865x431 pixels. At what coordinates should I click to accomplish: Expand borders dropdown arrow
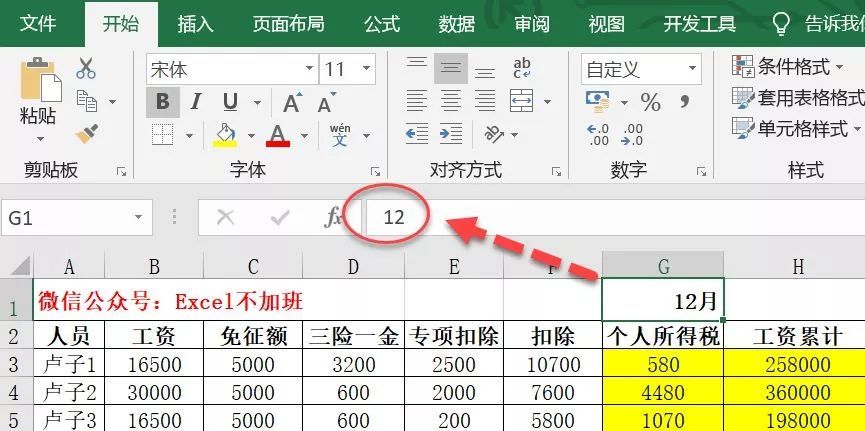pos(189,135)
